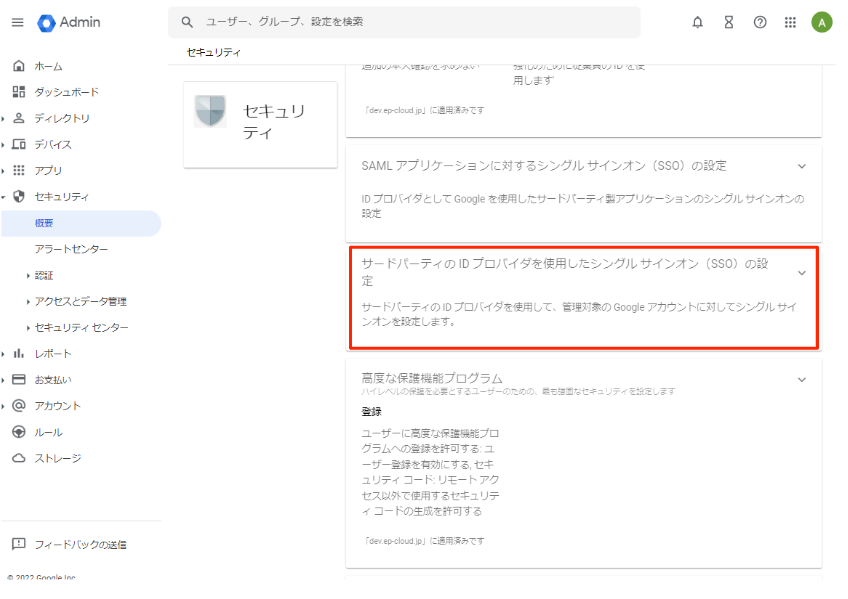Expand the ディレクトリ arrow
848x599 pixels.
[x=3, y=118]
